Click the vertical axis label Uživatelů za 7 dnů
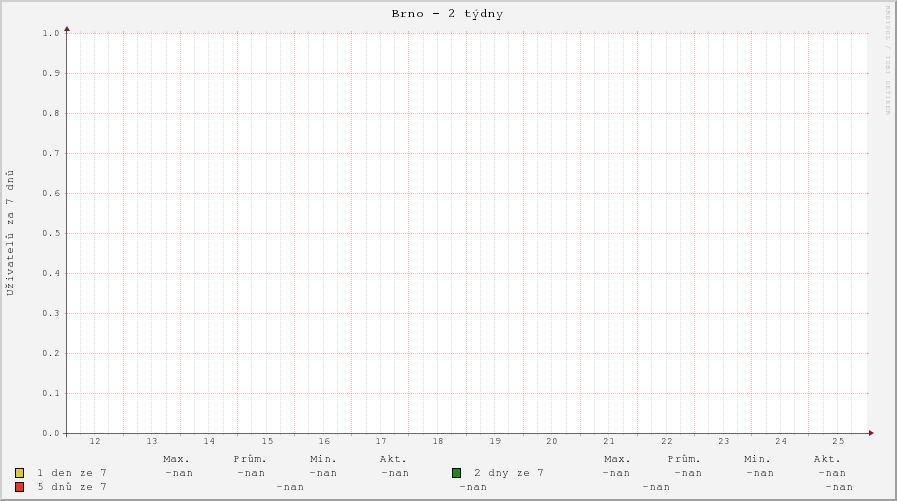897x501 pixels. (11, 234)
